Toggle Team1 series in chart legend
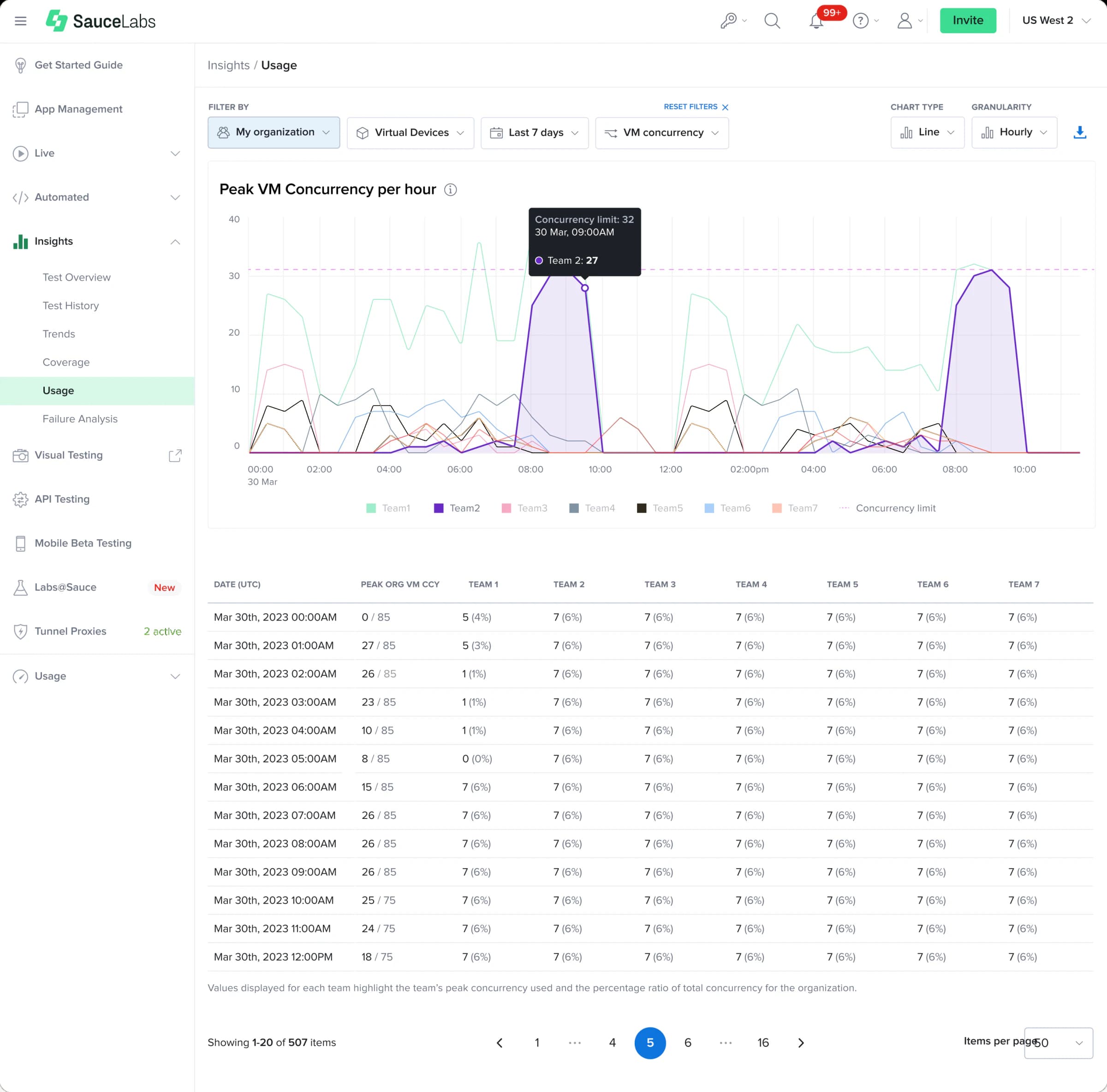 click(x=388, y=508)
